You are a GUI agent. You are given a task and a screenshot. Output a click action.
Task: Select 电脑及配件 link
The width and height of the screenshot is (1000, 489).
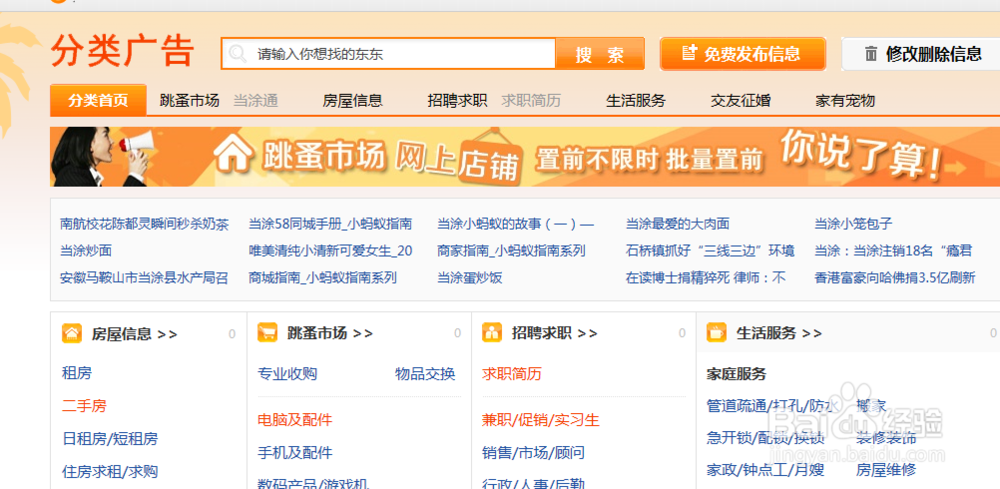295,420
